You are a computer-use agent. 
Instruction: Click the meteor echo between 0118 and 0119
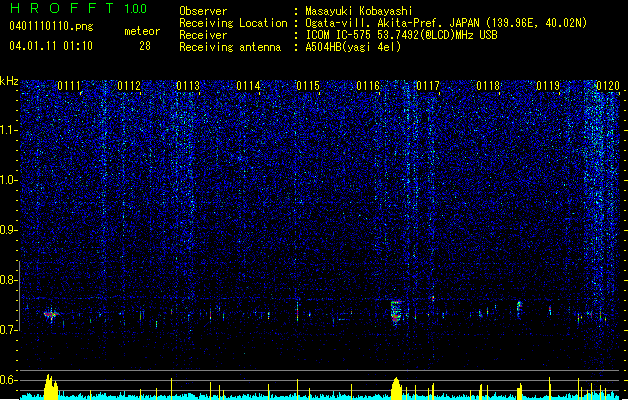pos(519,308)
